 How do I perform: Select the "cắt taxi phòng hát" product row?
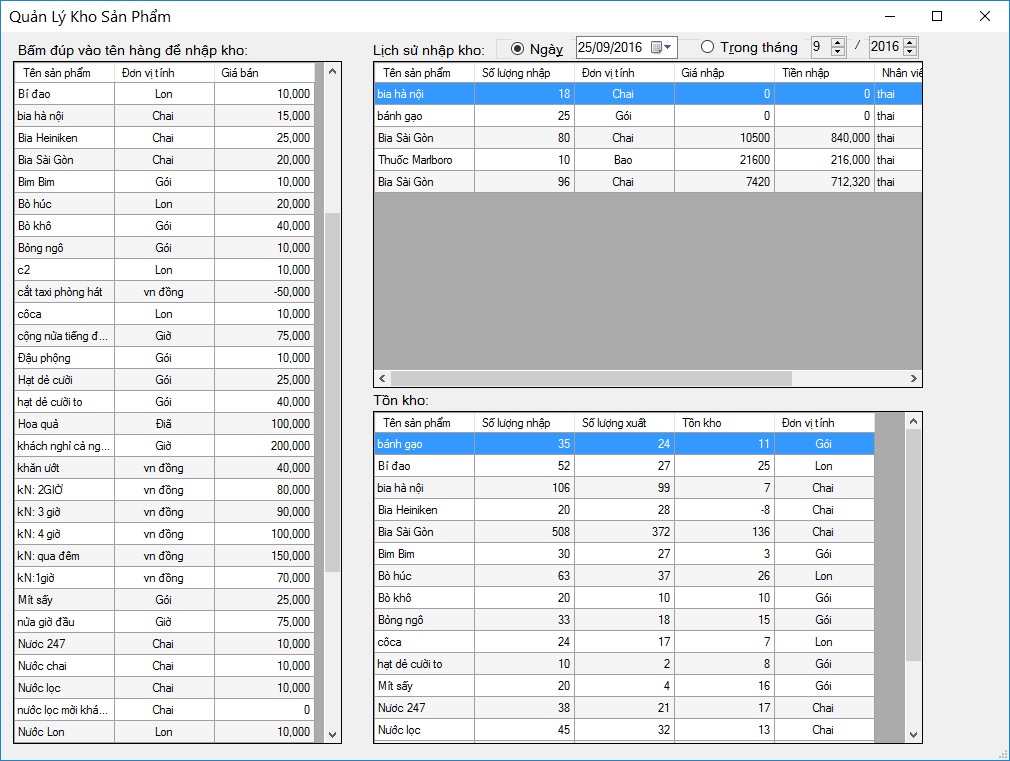pyautogui.click(x=164, y=292)
